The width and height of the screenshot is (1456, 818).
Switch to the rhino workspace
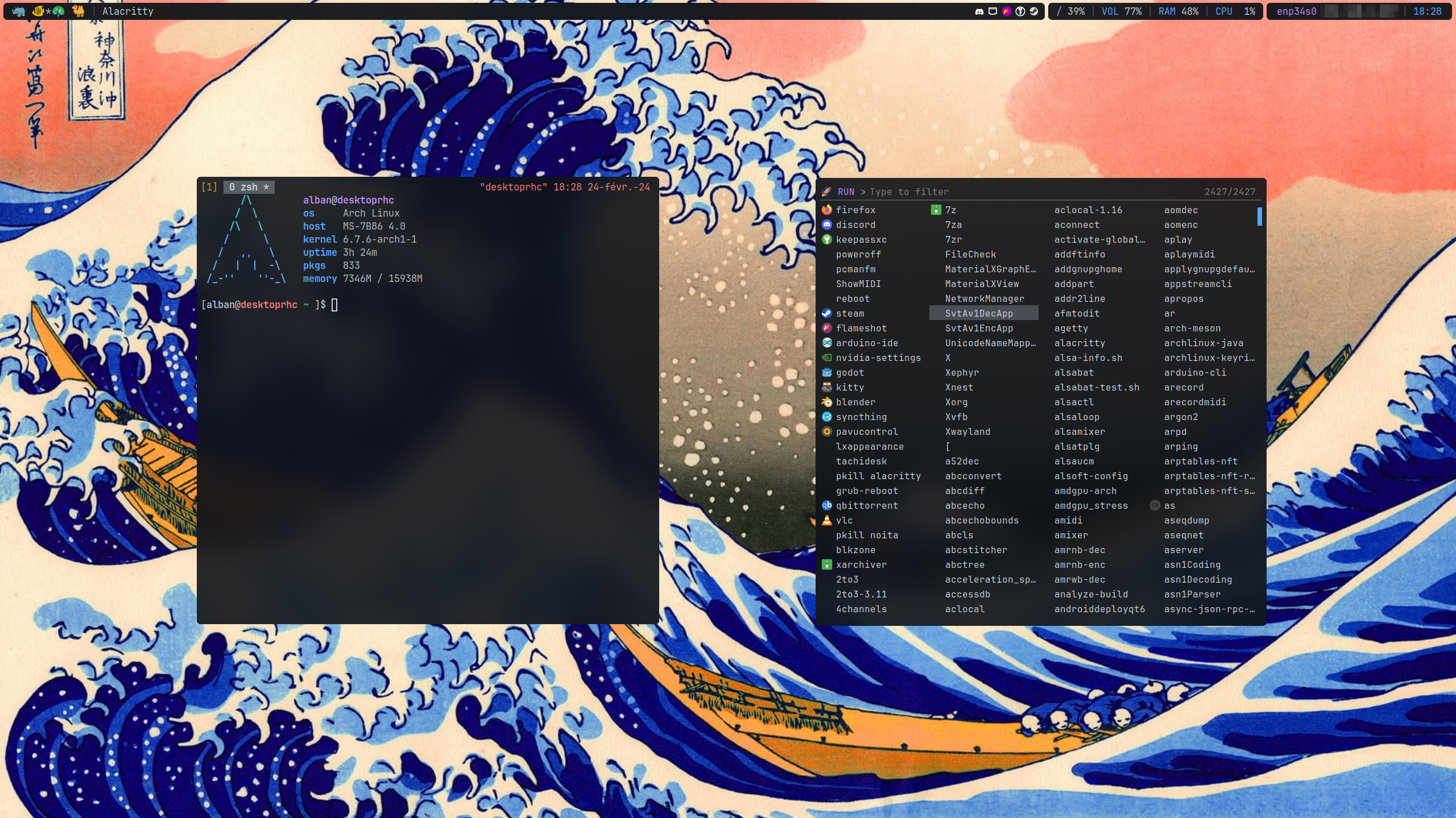(18, 11)
